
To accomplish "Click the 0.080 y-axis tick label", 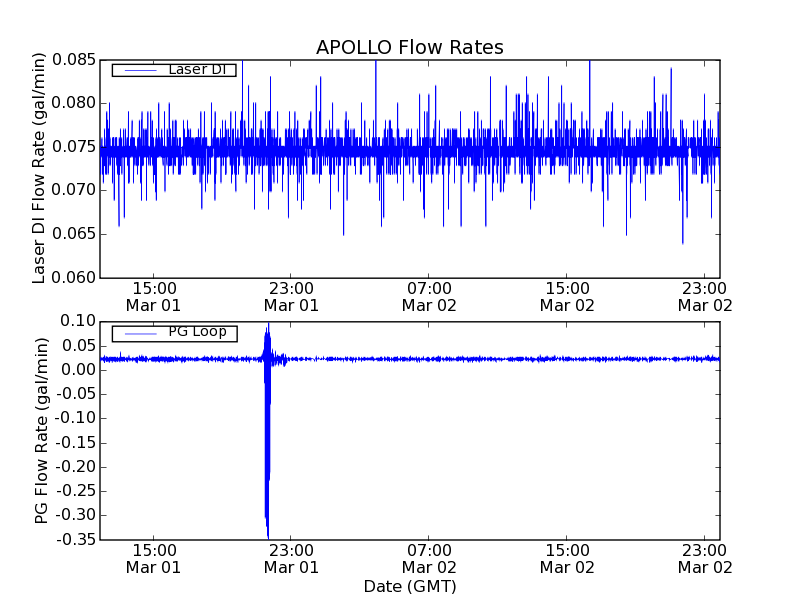I will (x=74, y=103).
